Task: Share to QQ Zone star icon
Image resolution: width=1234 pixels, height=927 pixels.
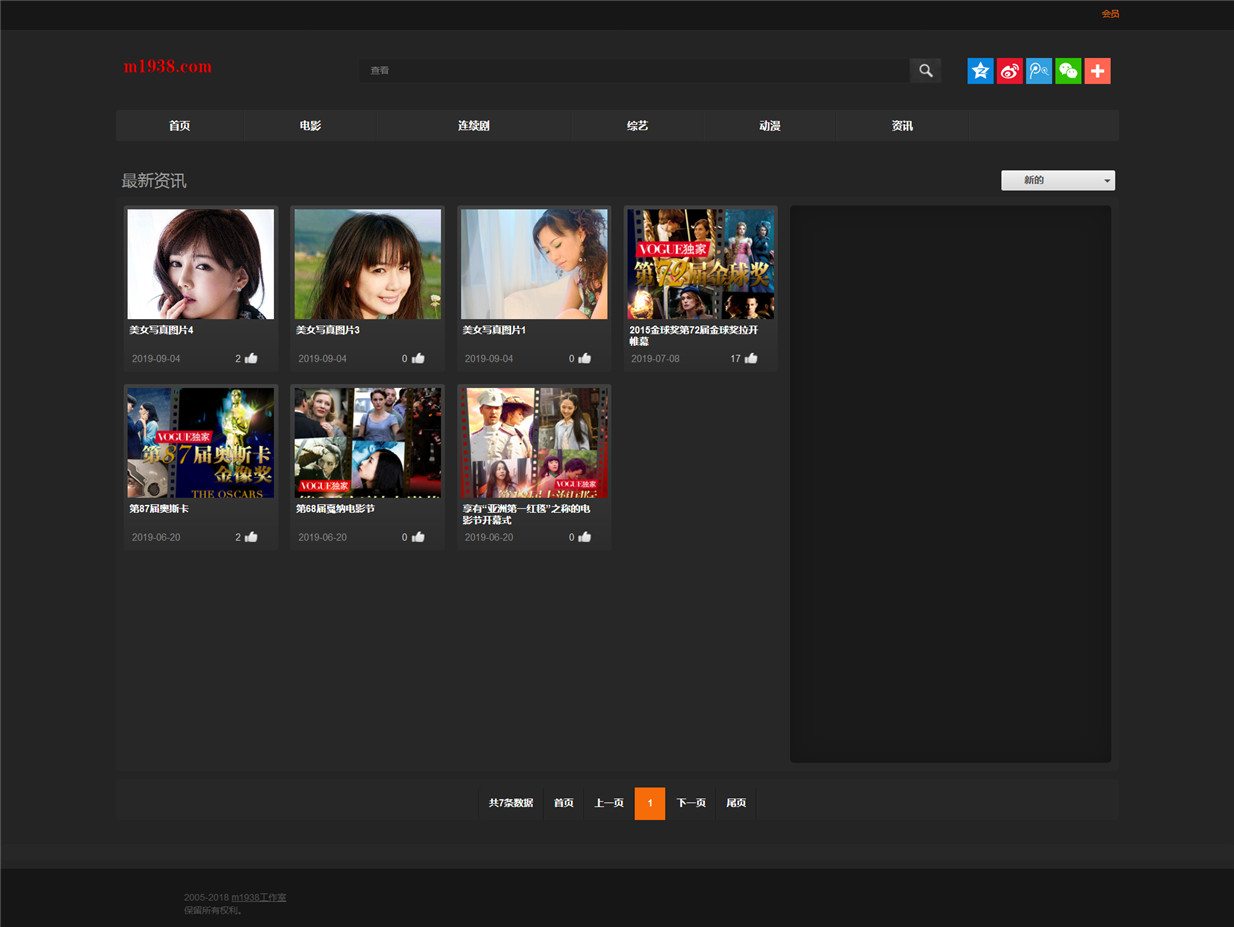Action: (980, 71)
